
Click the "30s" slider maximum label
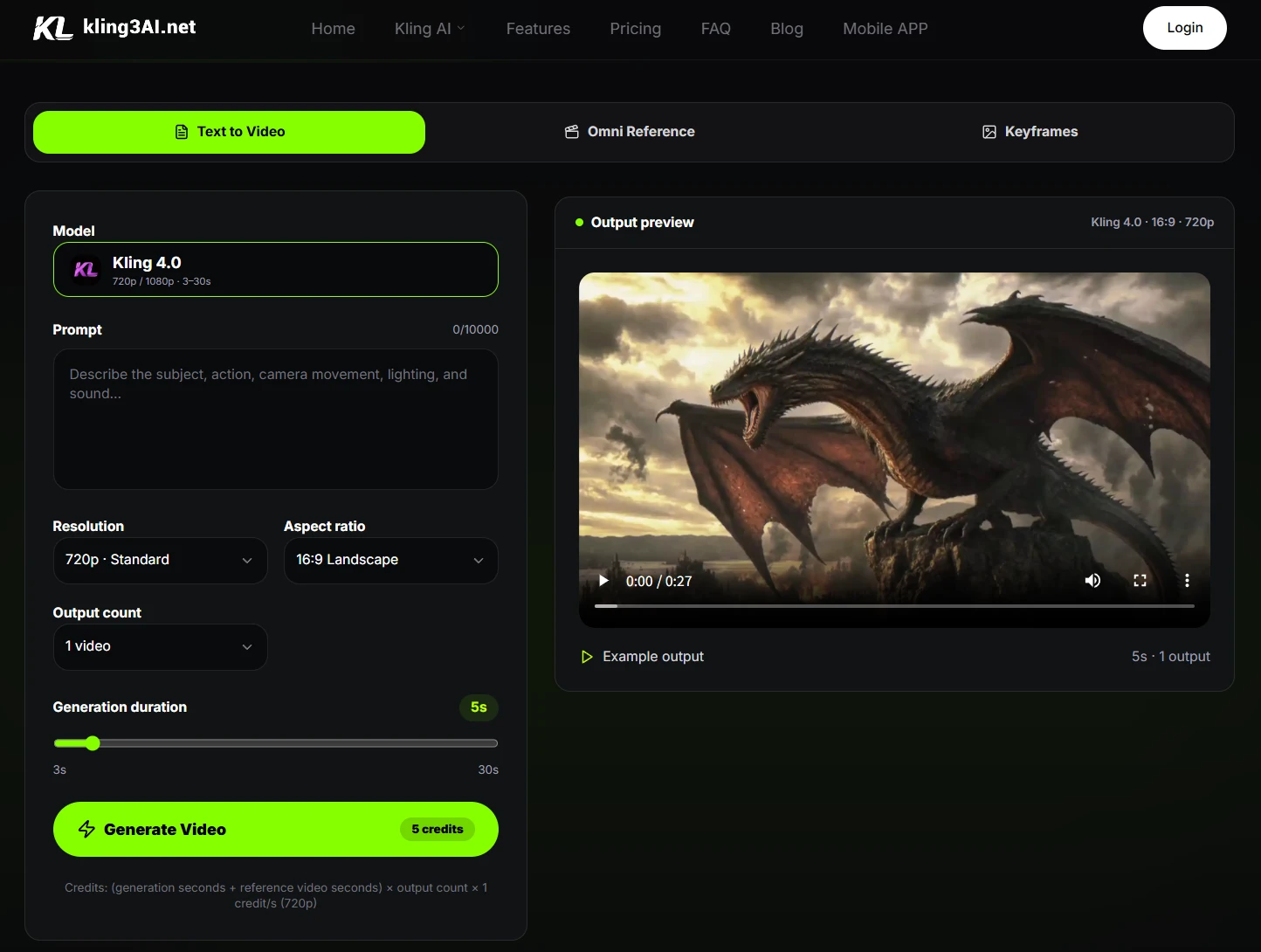(488, 769)
